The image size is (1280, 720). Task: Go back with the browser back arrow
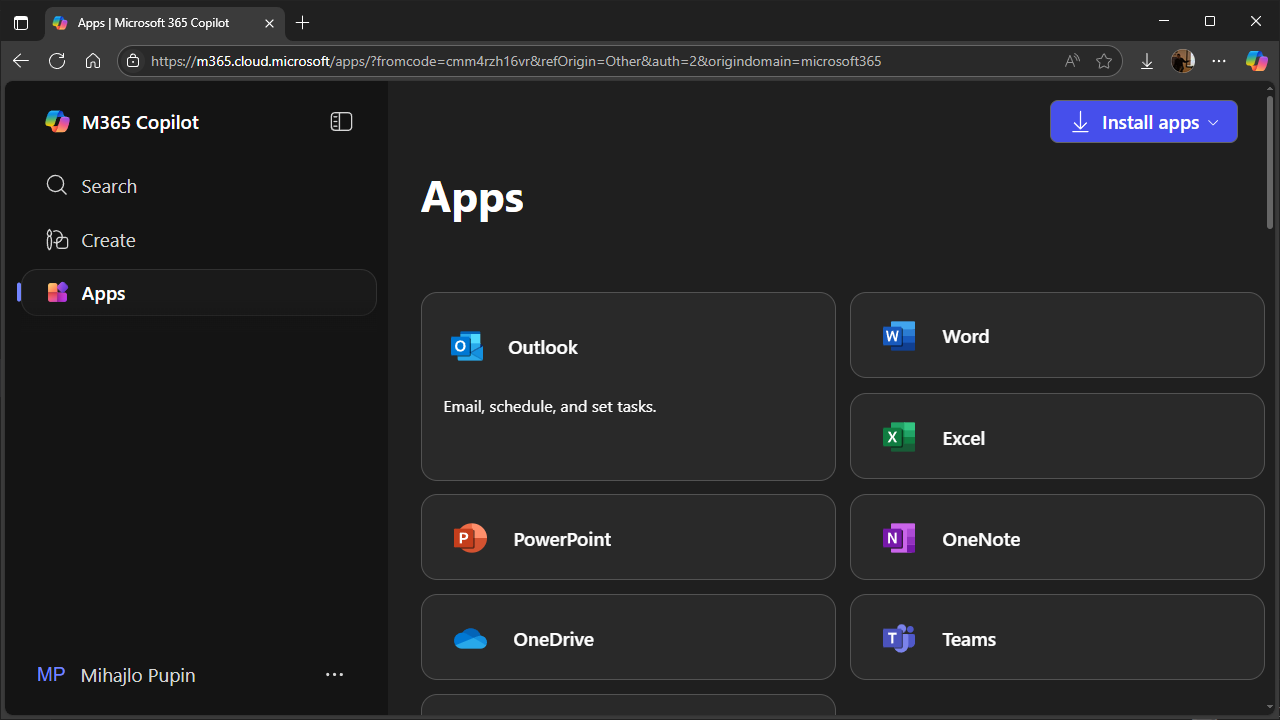click(x=21, y=61)
